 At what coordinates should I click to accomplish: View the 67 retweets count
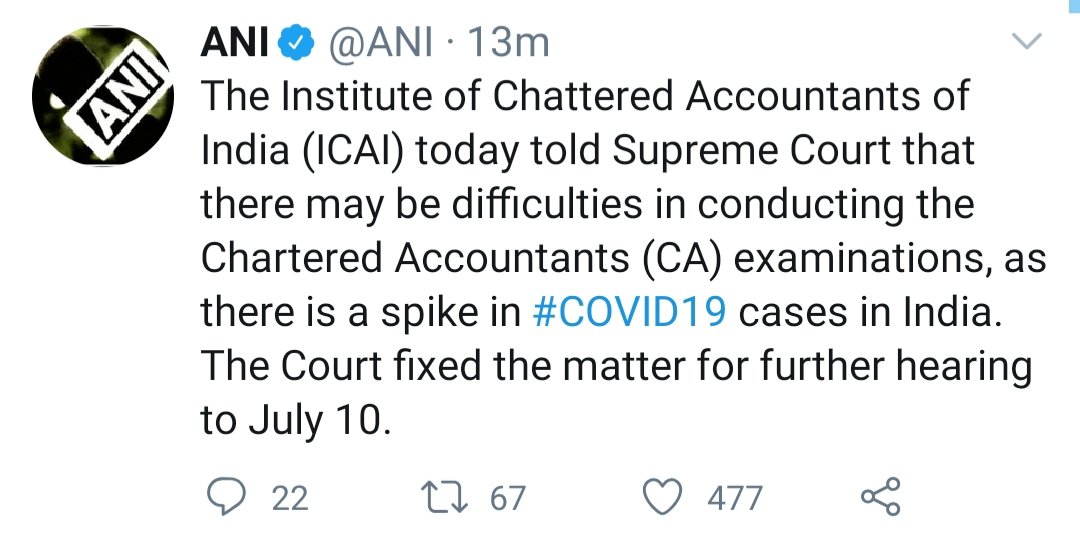pos(508,498)
